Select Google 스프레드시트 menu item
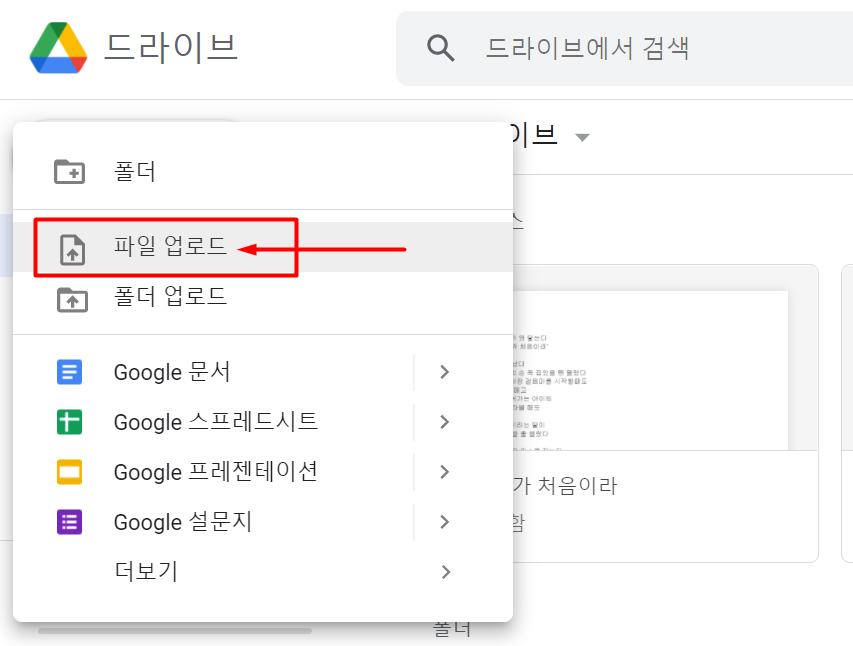 (x=213, y=422)
